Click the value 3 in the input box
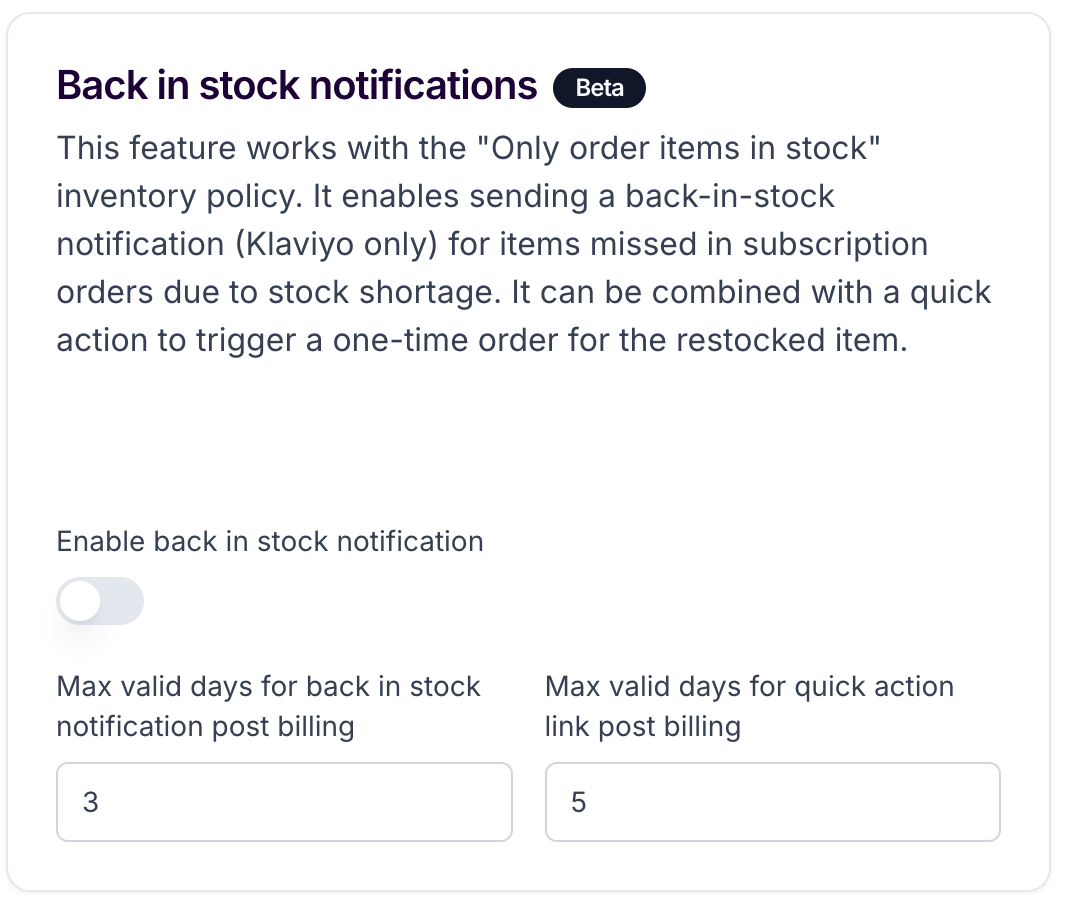The width and height of the screenshot is (1068, 908). point(91,802)
